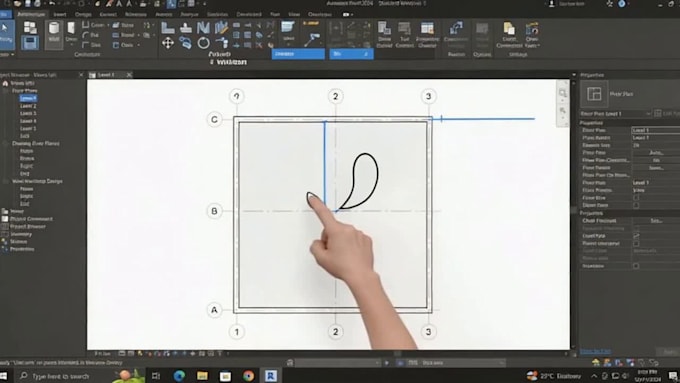Viewport: 680px width, 383px height.
Task: Click the blue help link at Properties bottom
Action: click(x=595, y=351)
